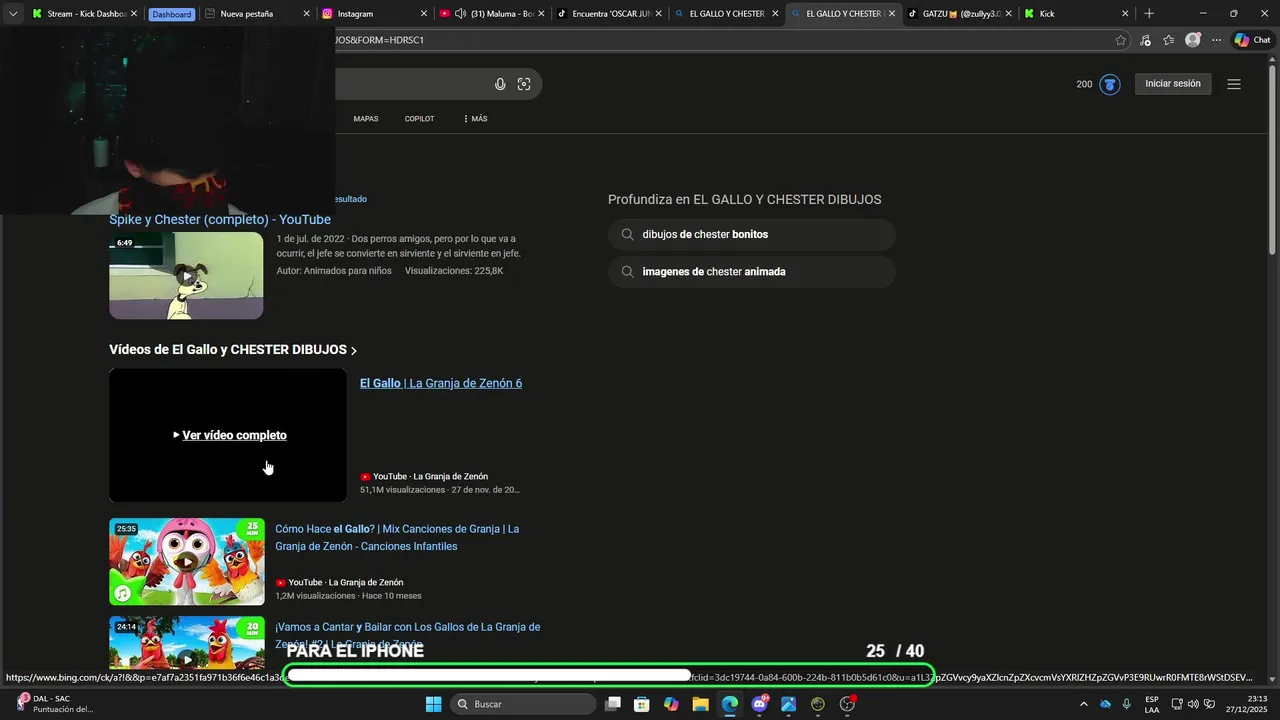Screen dimensions: 1280x720
Task: Click the microphone tray icon
Action: point(1127,704)
